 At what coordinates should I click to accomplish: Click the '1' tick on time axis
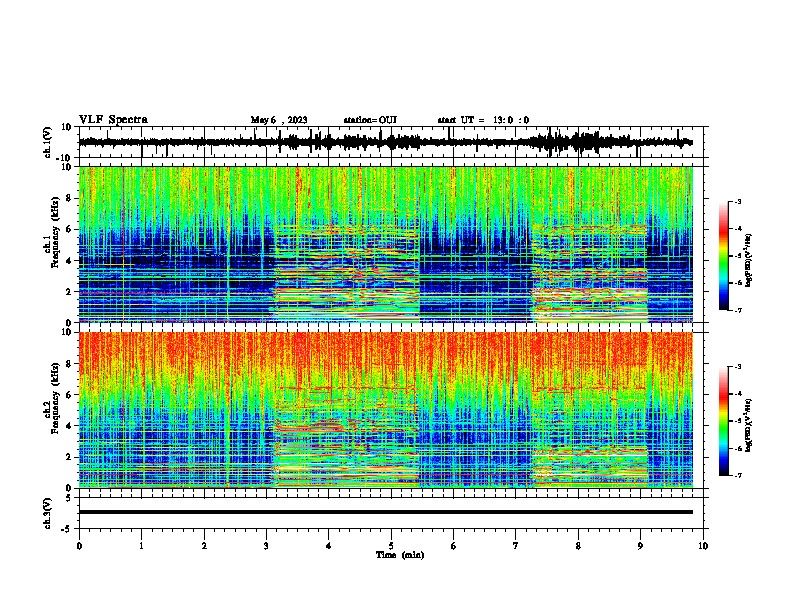pyautogui.click(x=141, y=546)
